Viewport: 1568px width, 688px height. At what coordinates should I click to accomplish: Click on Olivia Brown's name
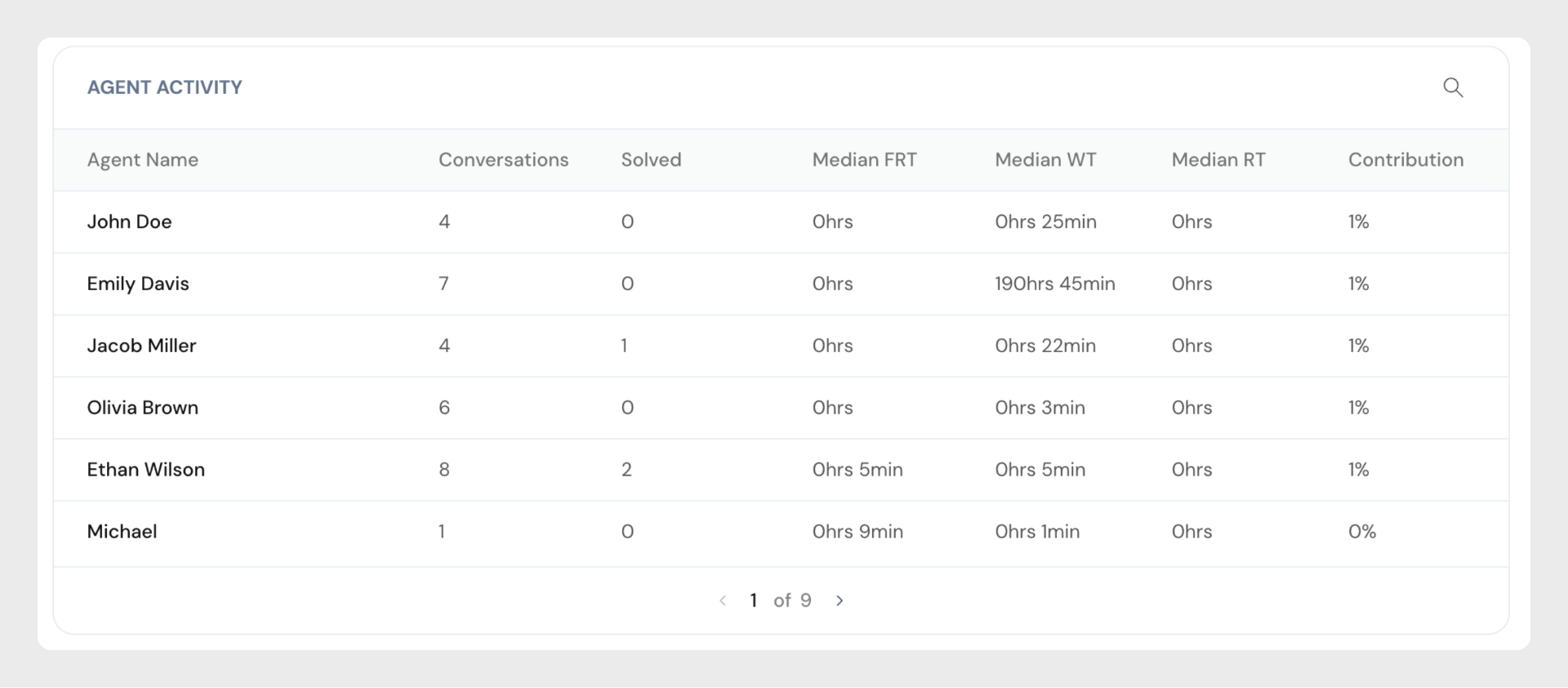tap(143, 408)
